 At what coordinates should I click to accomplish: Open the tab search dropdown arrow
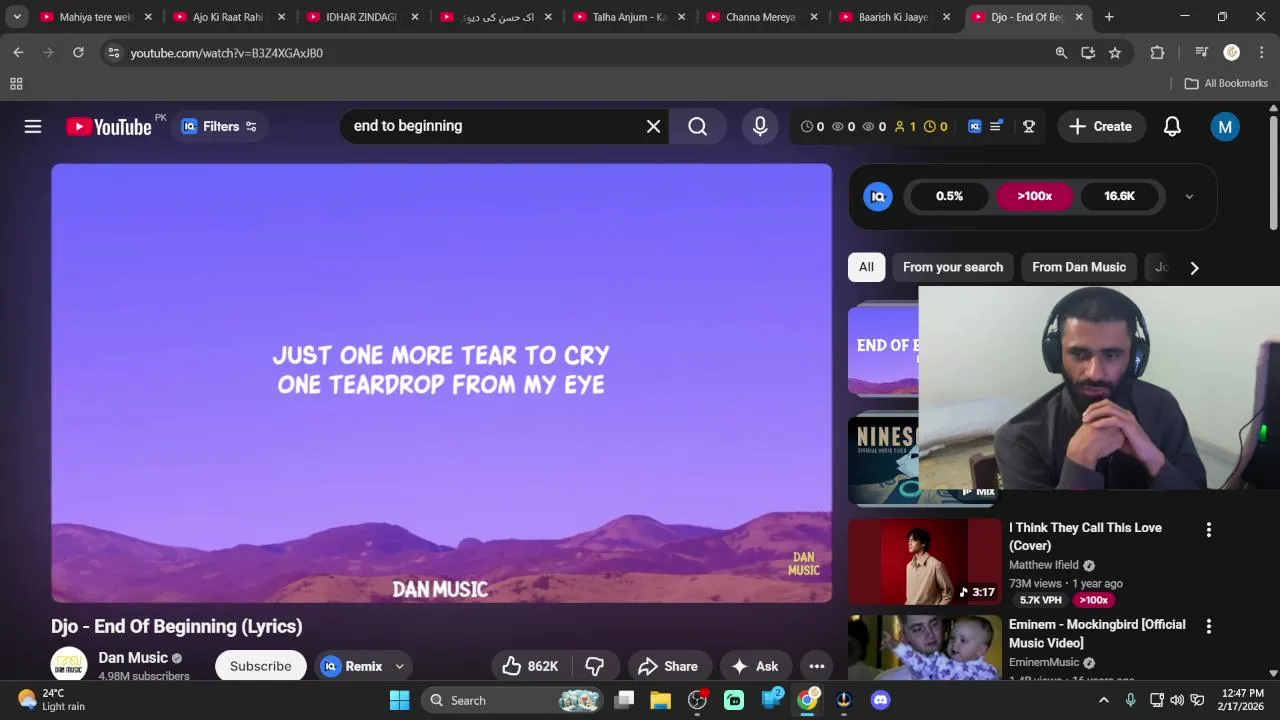(17, 17)
